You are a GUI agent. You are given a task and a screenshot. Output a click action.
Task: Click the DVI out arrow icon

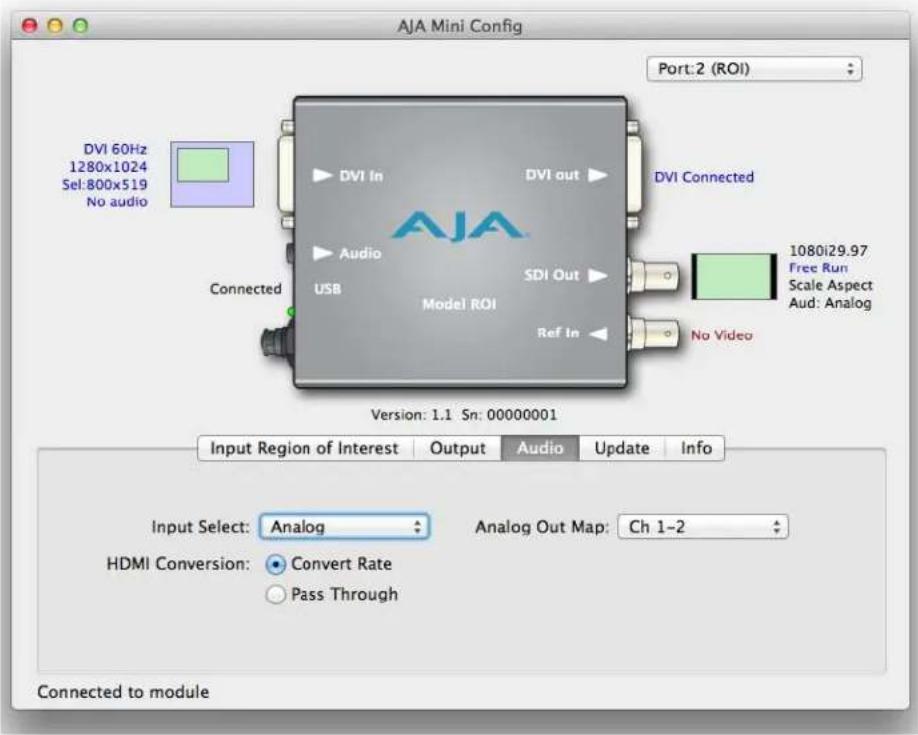[x=598, y=175]
